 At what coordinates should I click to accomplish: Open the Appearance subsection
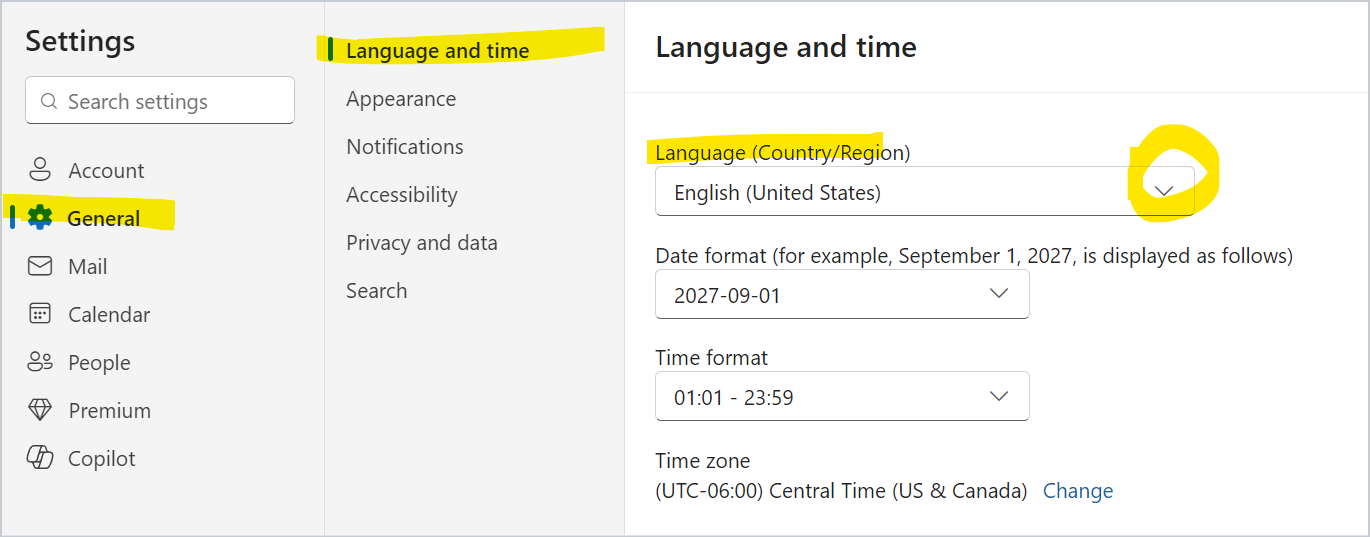tap(401, 99)
